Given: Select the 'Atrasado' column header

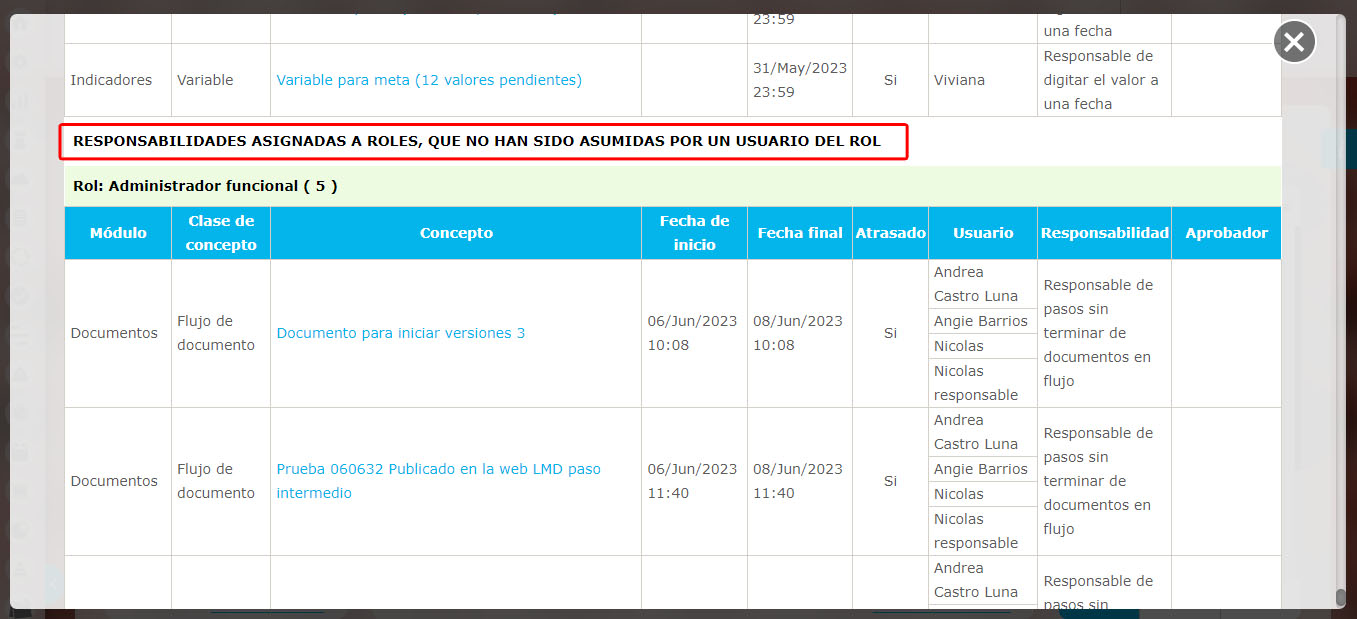Looking at the screenshot, I should 890,233.
